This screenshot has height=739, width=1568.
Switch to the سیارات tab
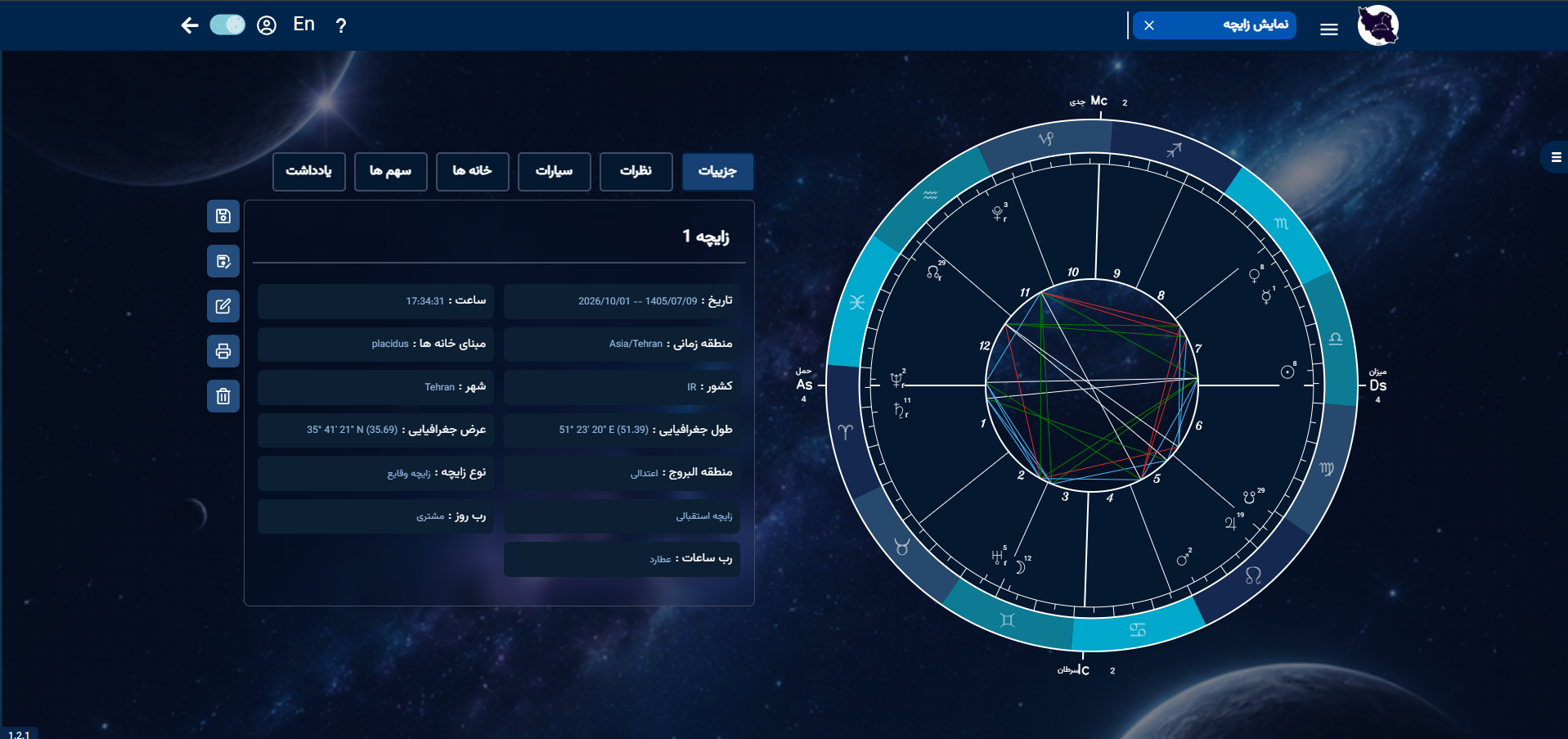tap(555, 171)
